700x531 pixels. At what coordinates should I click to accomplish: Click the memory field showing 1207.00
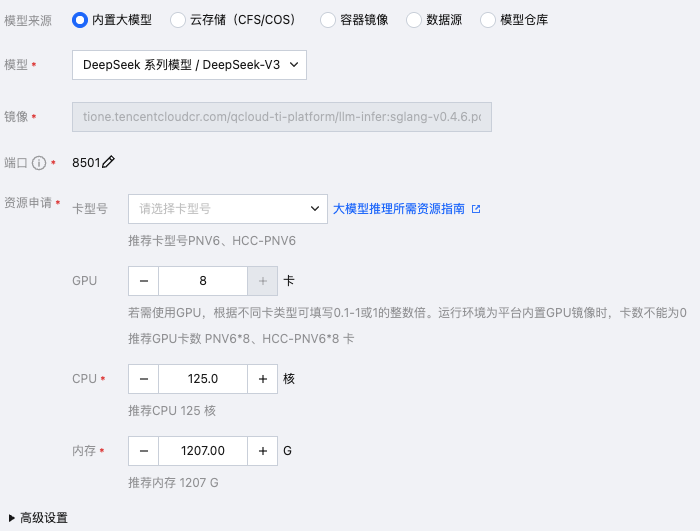coord(203,451)
